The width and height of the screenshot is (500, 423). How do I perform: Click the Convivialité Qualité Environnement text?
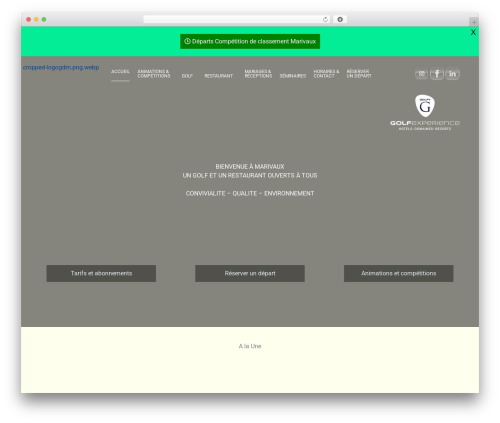click(250, 193)
